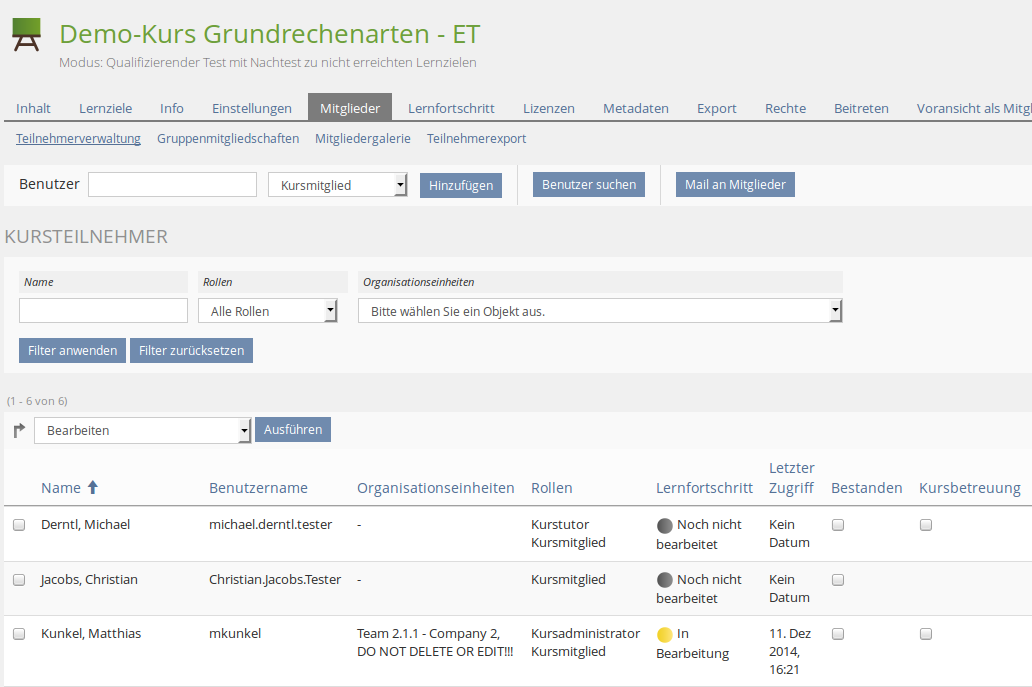Open the Einstellungen tab
Image resolution: width=1032 pixels, height=687 pixels.
click(252, 108)
